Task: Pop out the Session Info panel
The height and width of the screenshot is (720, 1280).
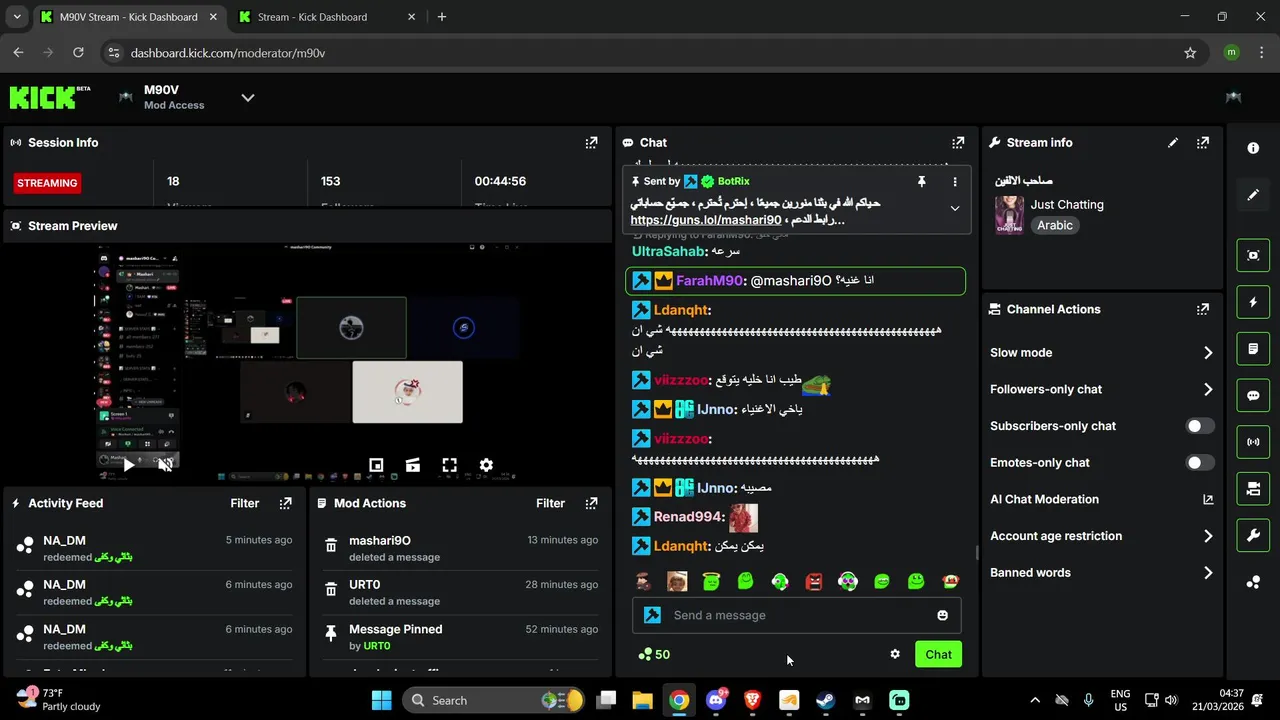Action: [x=591, y=143]
